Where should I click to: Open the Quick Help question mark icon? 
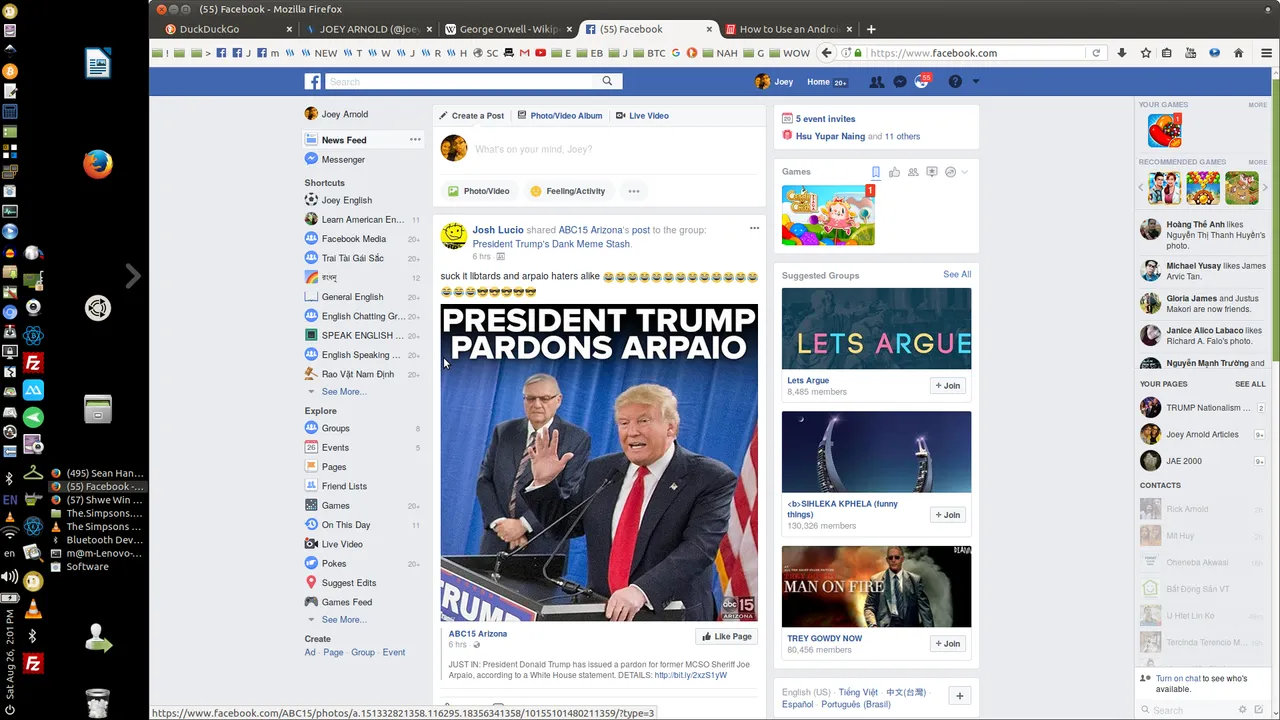(x=955, y=82)
